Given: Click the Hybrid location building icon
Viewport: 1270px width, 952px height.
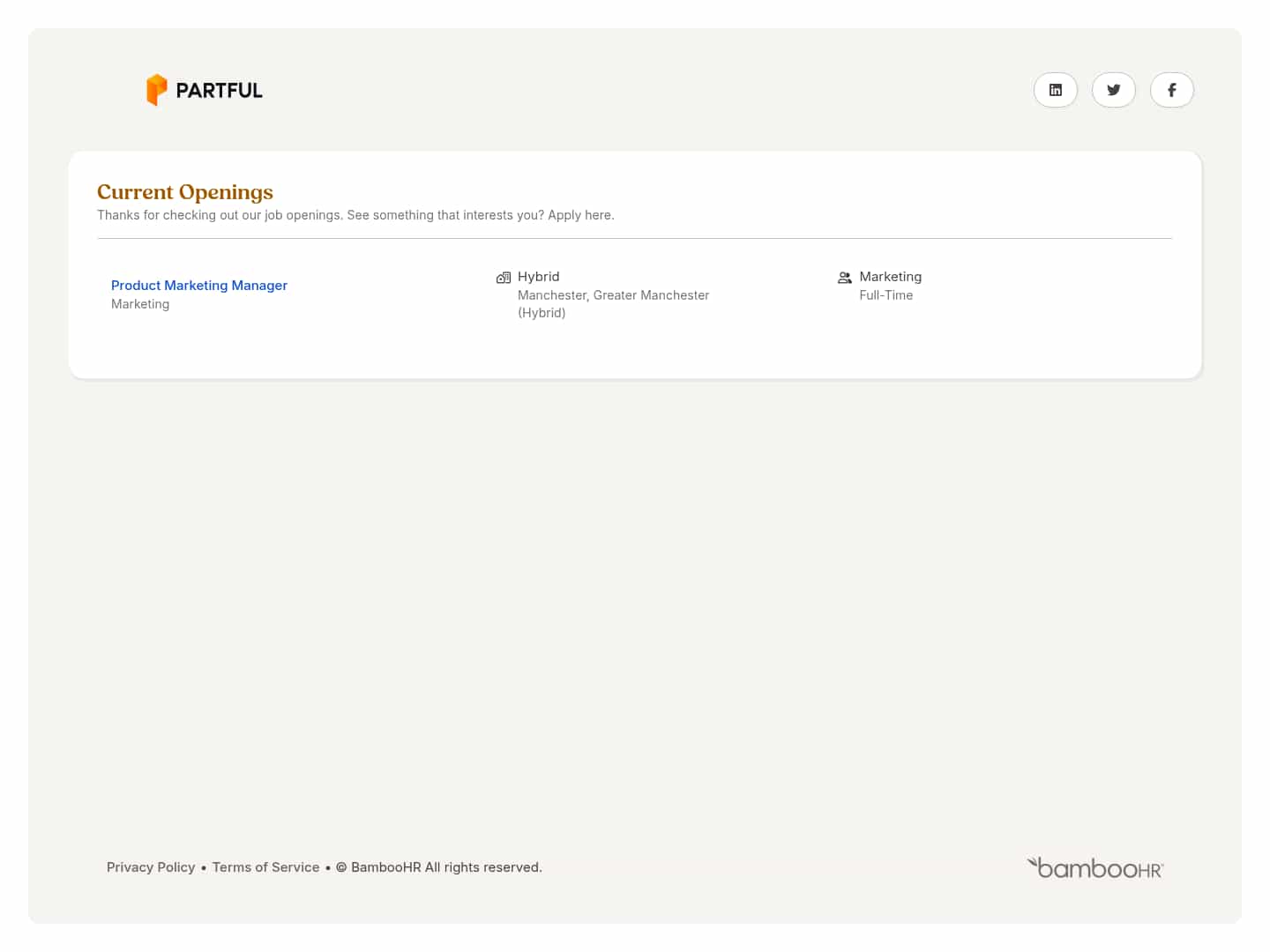Looking at the screenshot, I should pyautogui.click(x=504, y=278).
